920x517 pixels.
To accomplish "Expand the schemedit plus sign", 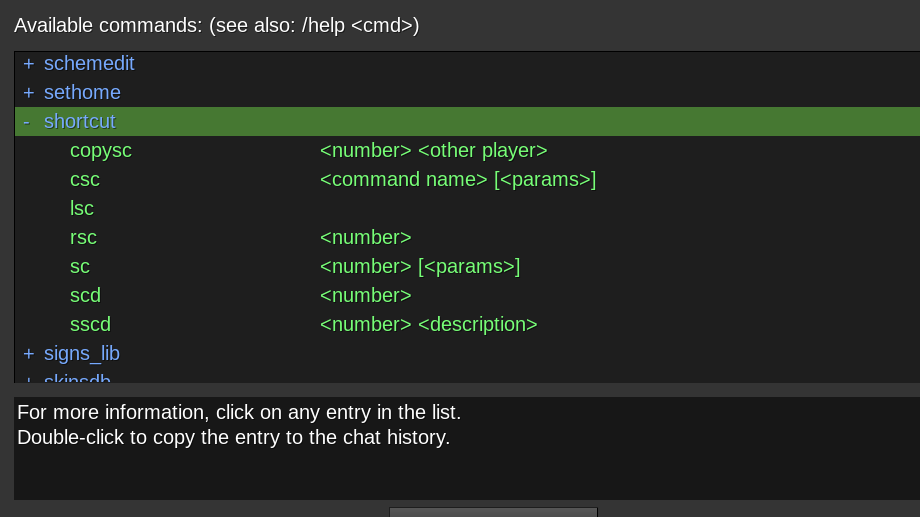I will coord(29,64).
